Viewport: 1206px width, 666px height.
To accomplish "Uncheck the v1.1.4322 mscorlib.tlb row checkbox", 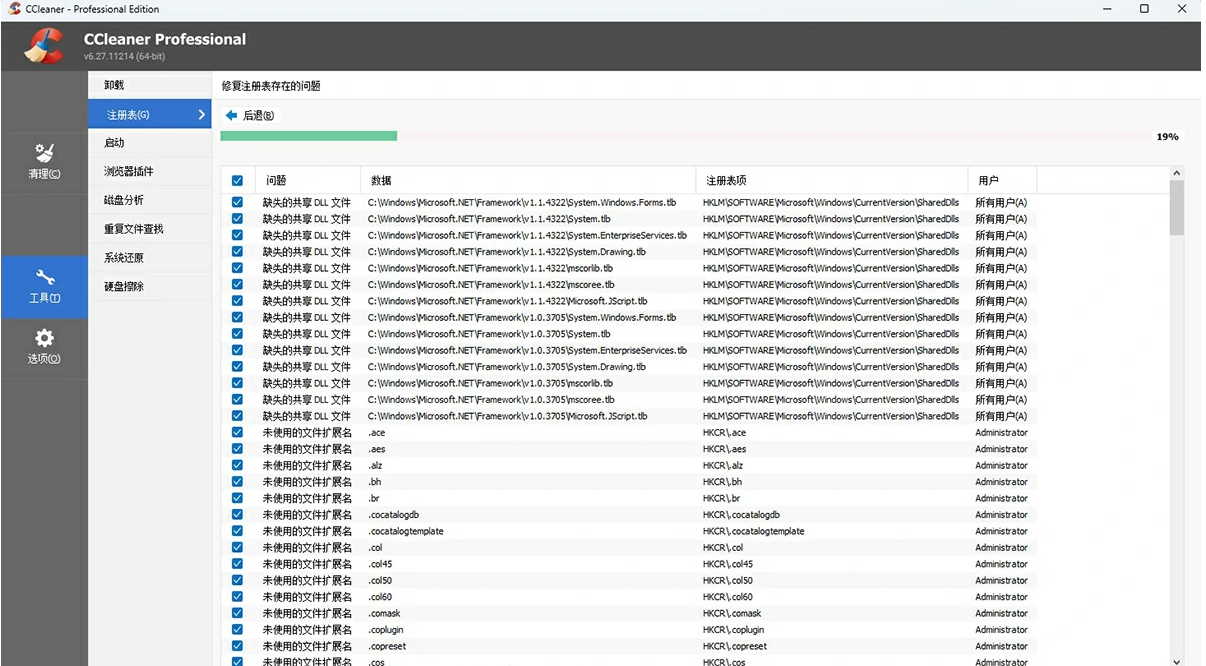I will (237, 268).
